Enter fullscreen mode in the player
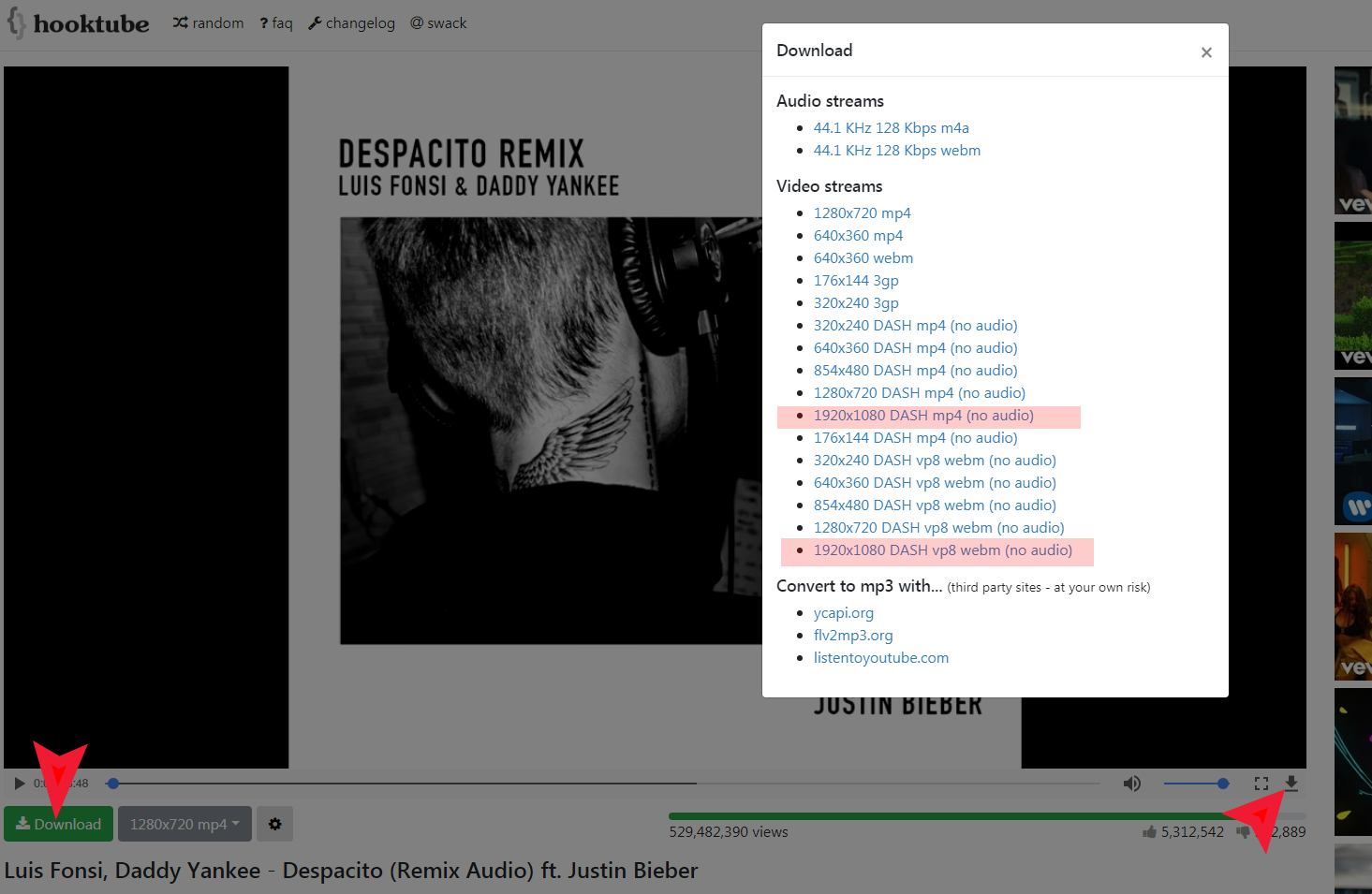Viewport: 1372px width, 894px height. [x=1261, y=784]
